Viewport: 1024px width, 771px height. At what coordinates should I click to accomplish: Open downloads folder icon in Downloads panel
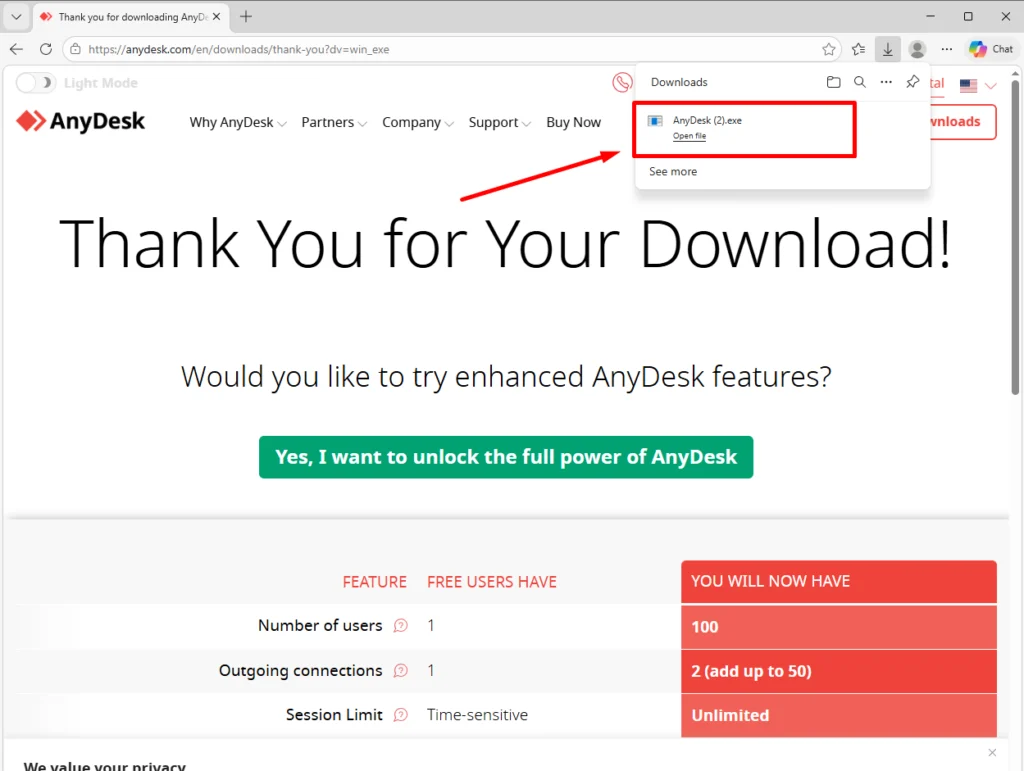click(x=833, y=82)
